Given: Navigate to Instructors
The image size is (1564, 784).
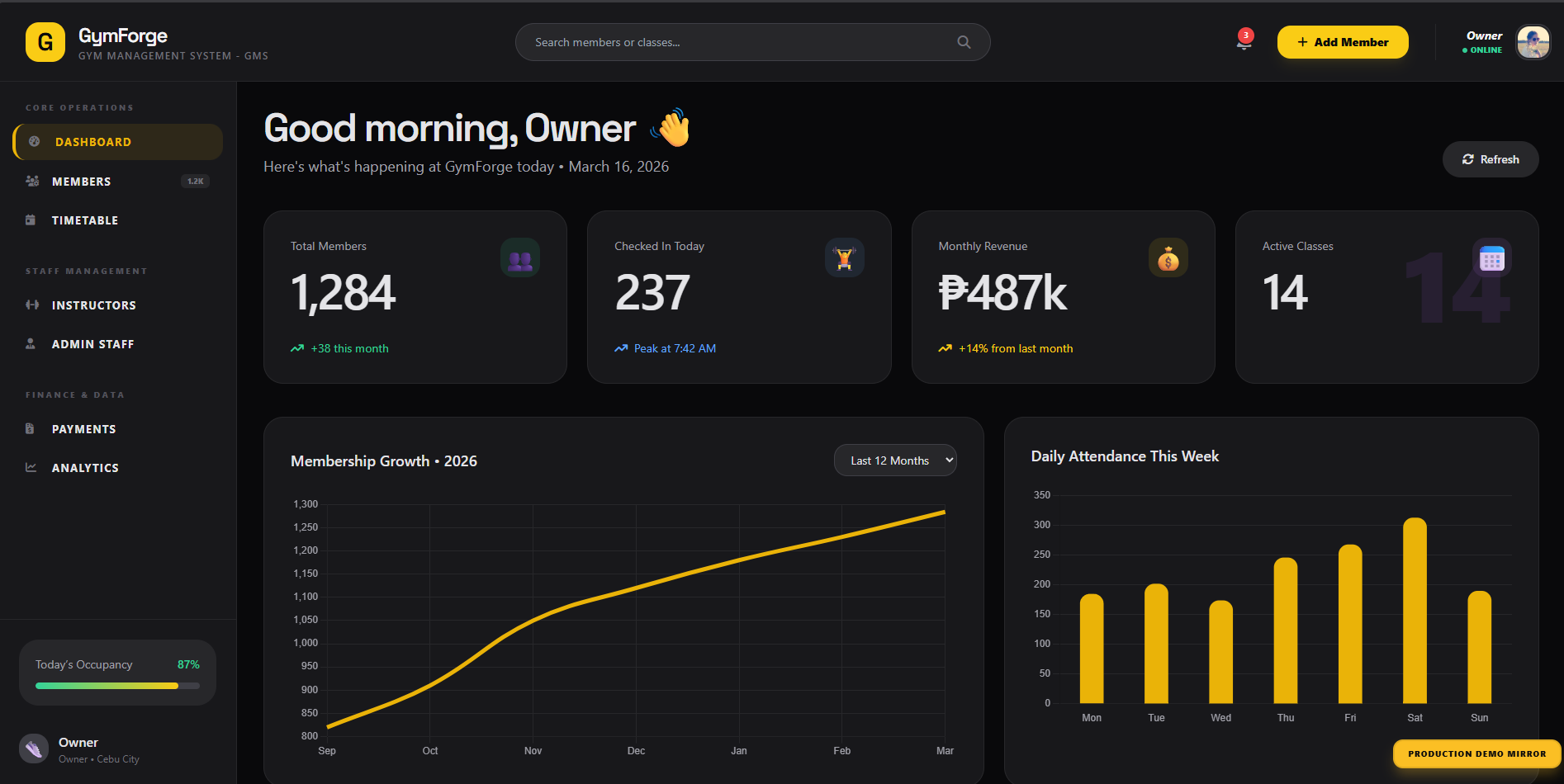Looking at the screenshot, I should tap(118, 305).
